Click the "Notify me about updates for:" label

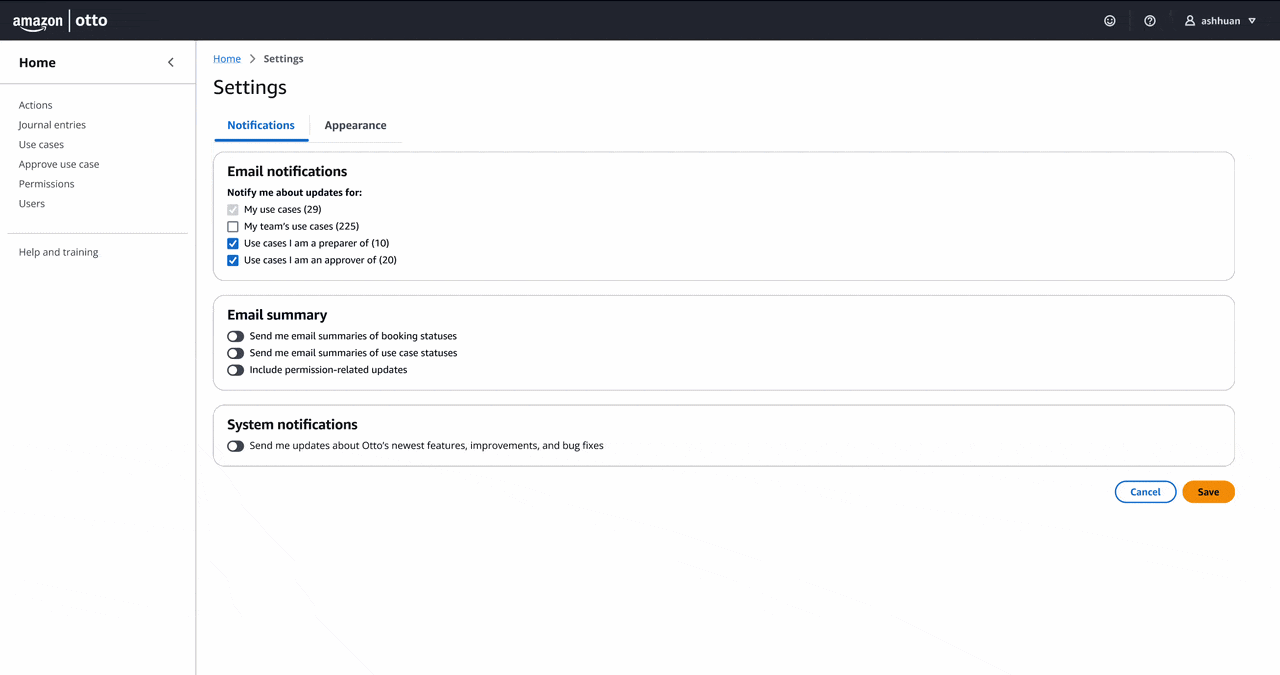tap(294, 192)
